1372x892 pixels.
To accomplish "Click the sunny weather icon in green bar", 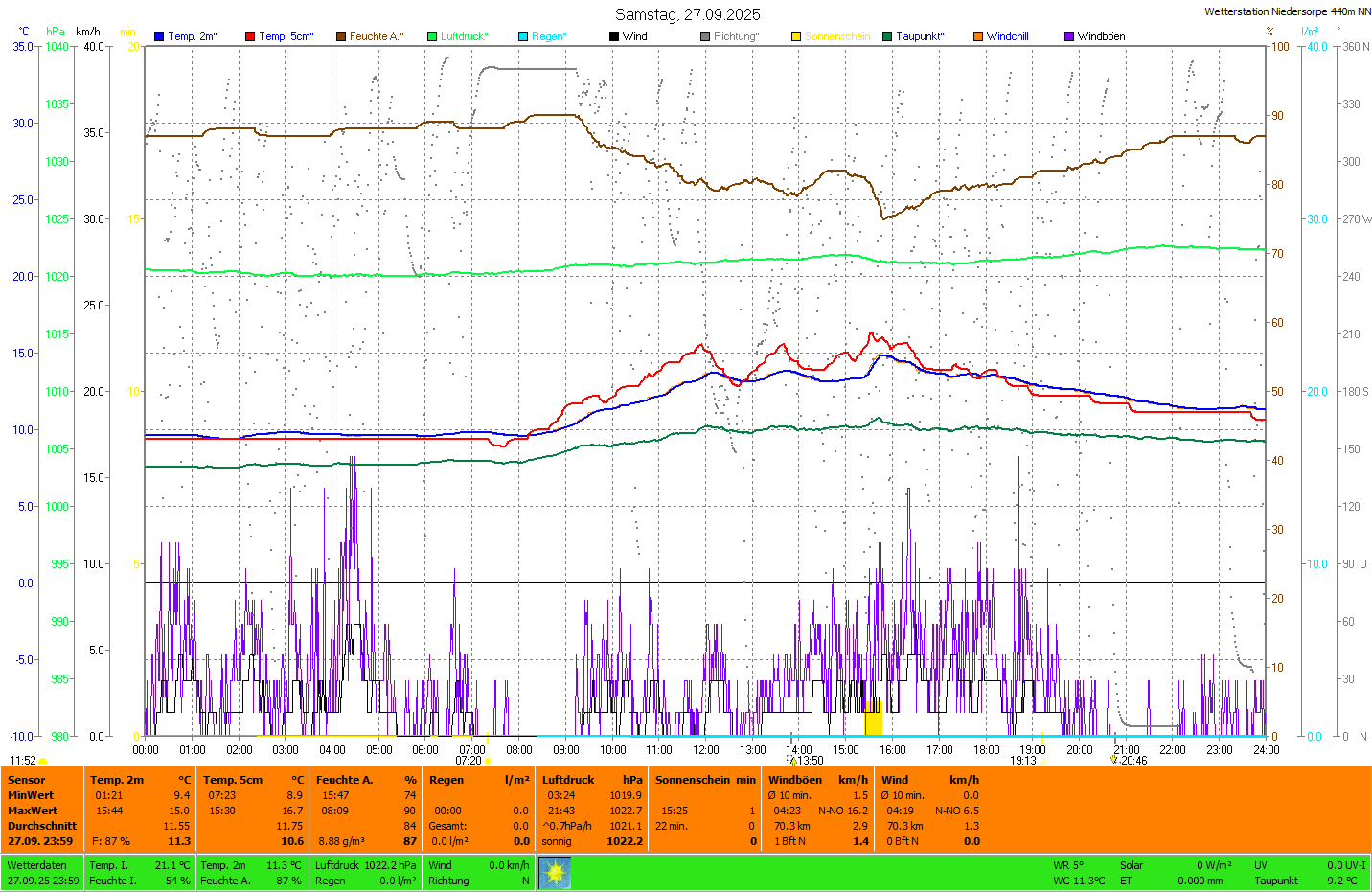I will pos(555,873).
